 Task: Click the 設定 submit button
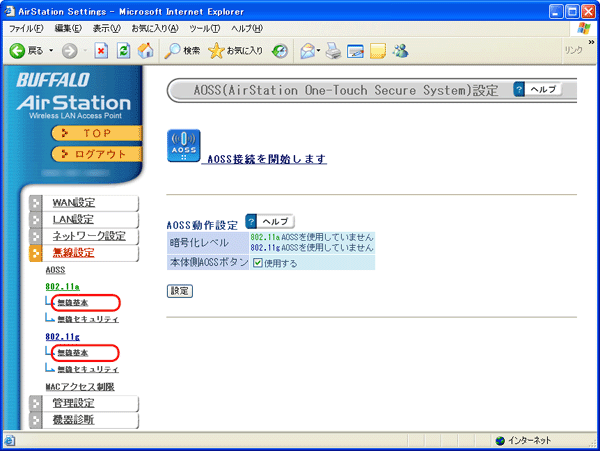179,291
